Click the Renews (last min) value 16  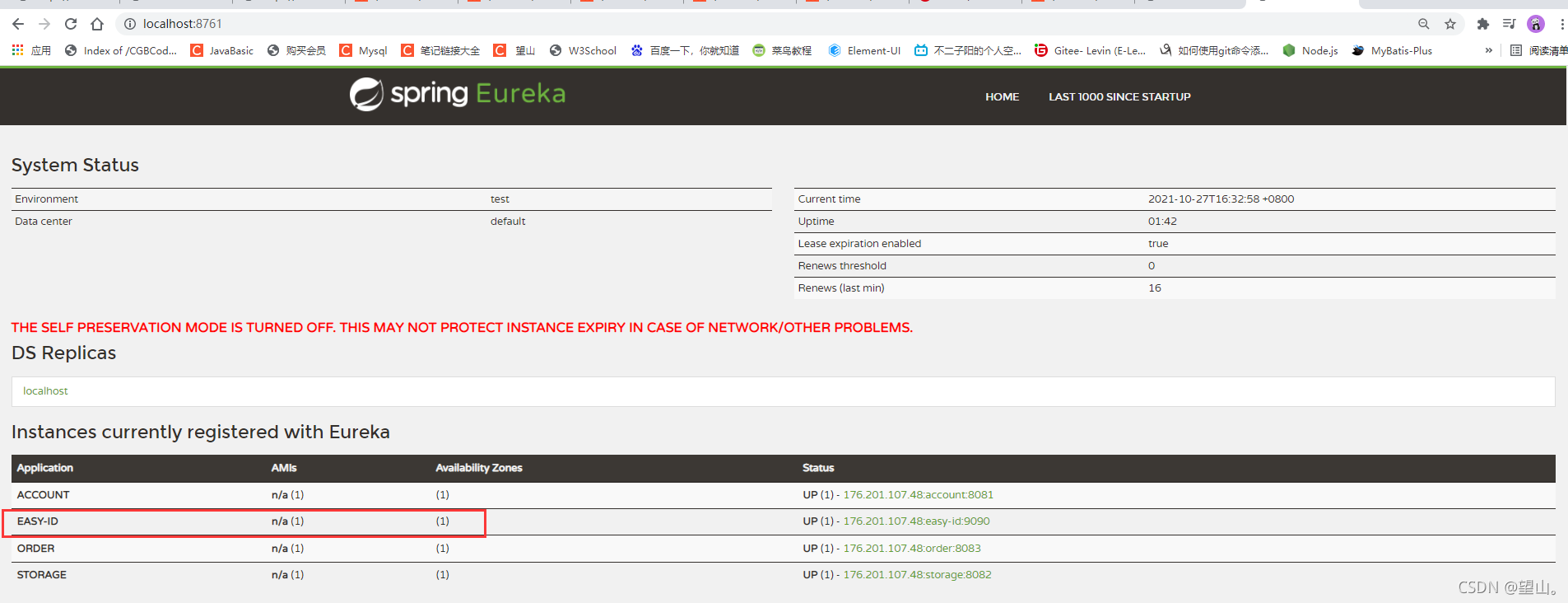point(1155,287)
